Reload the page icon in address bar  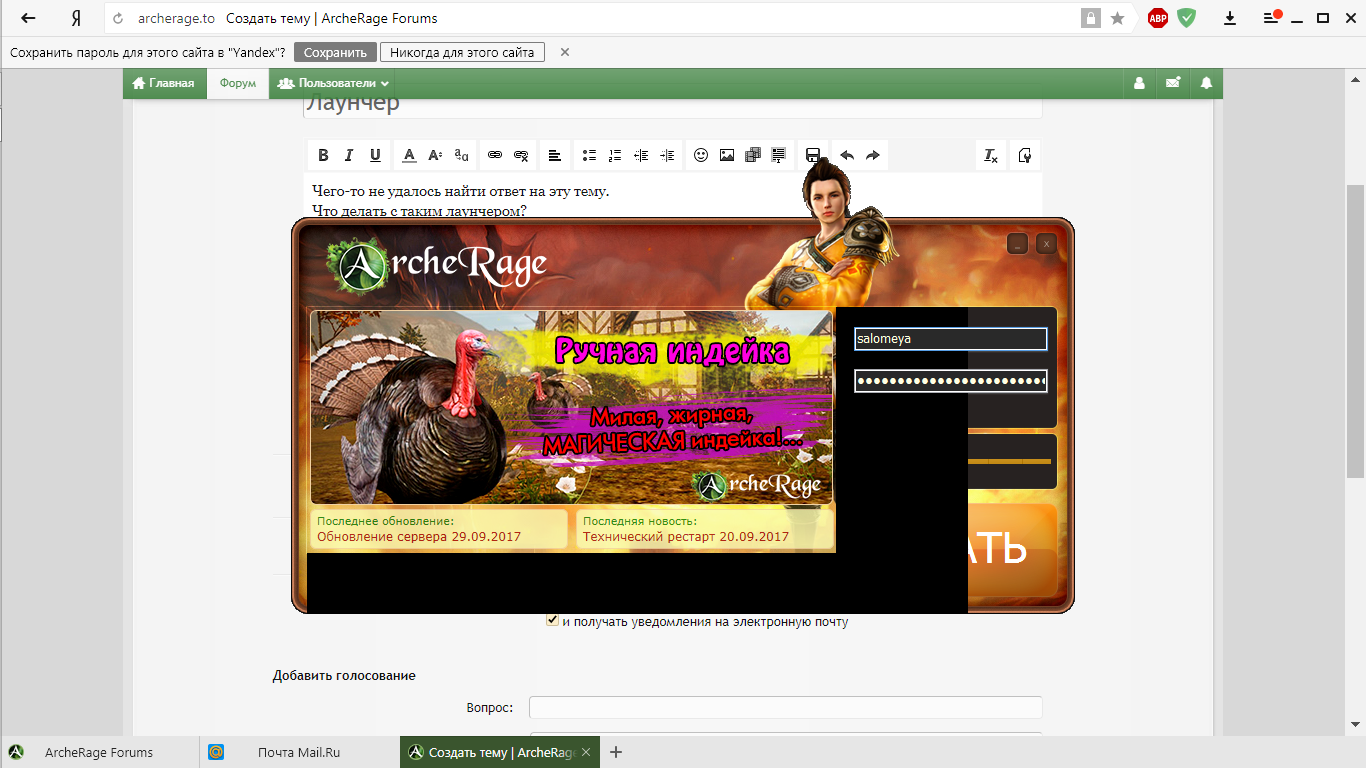(x=119, y=18)
